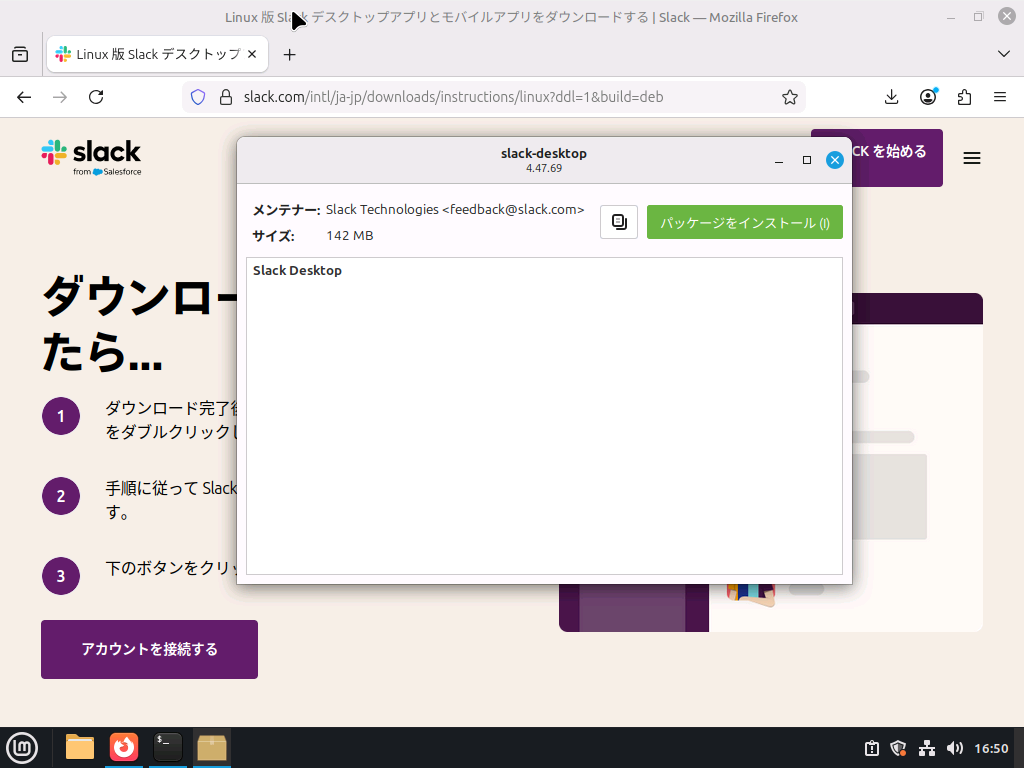The image size is (1024, 768).
Task: Open a new browser tab
Action: tap(290, 54)
